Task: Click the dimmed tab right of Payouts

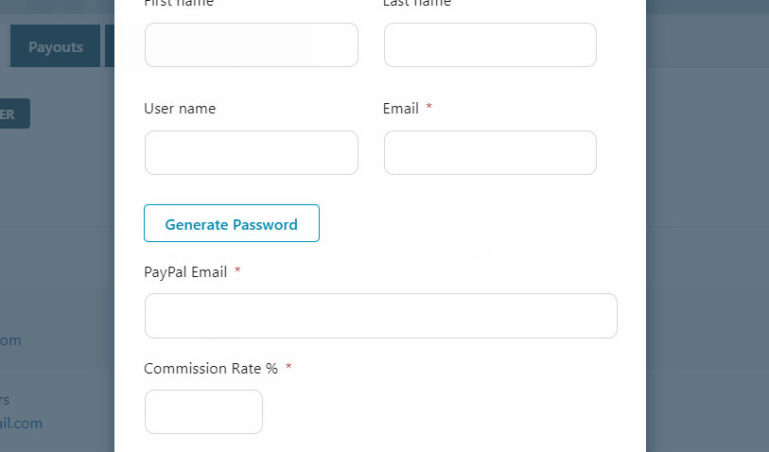Action: [109, 47]
